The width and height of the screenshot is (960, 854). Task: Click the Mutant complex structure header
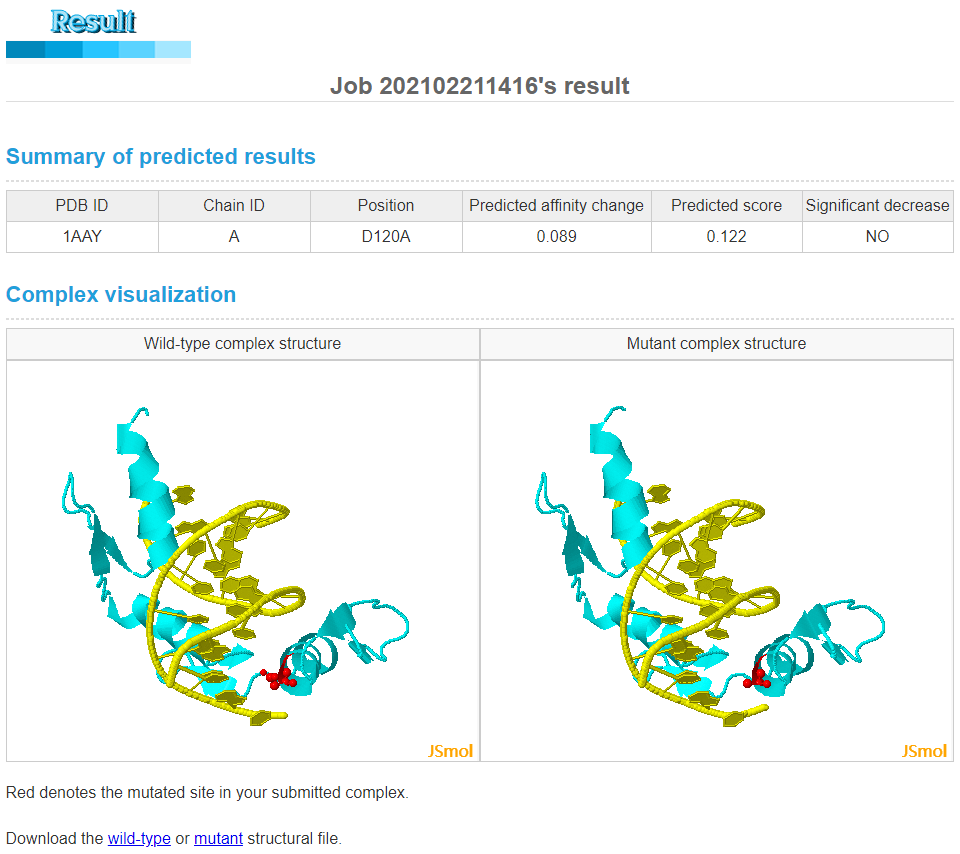pos(716,343)
